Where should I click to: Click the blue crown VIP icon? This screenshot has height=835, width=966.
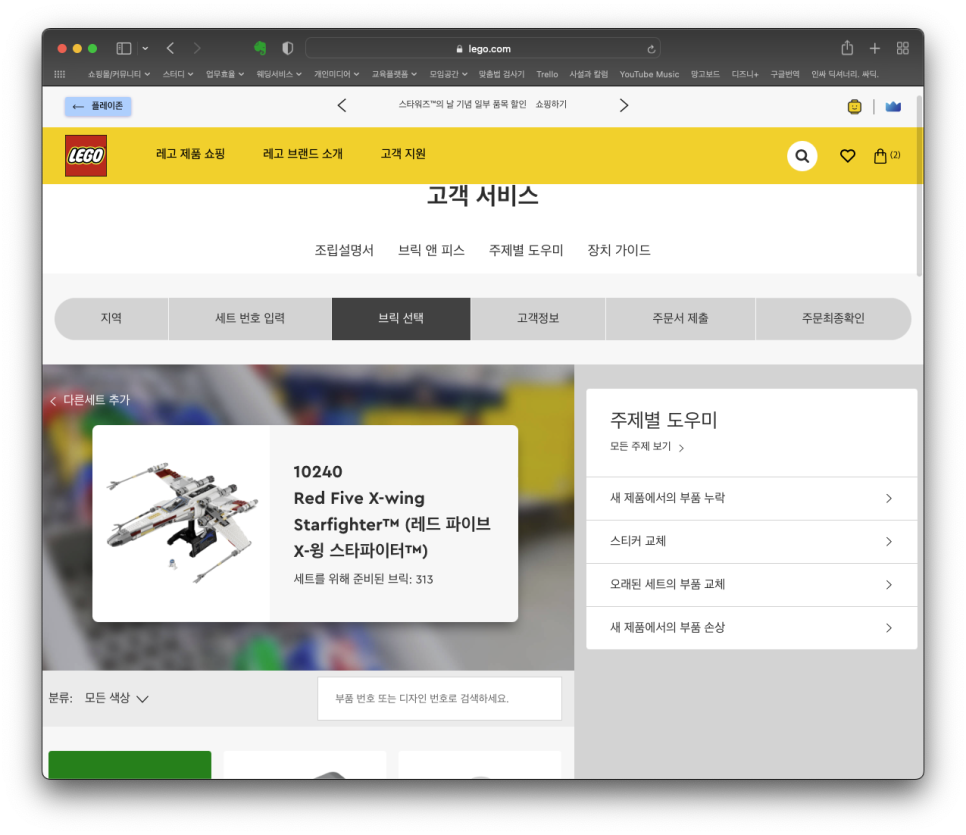coord(893,107)
